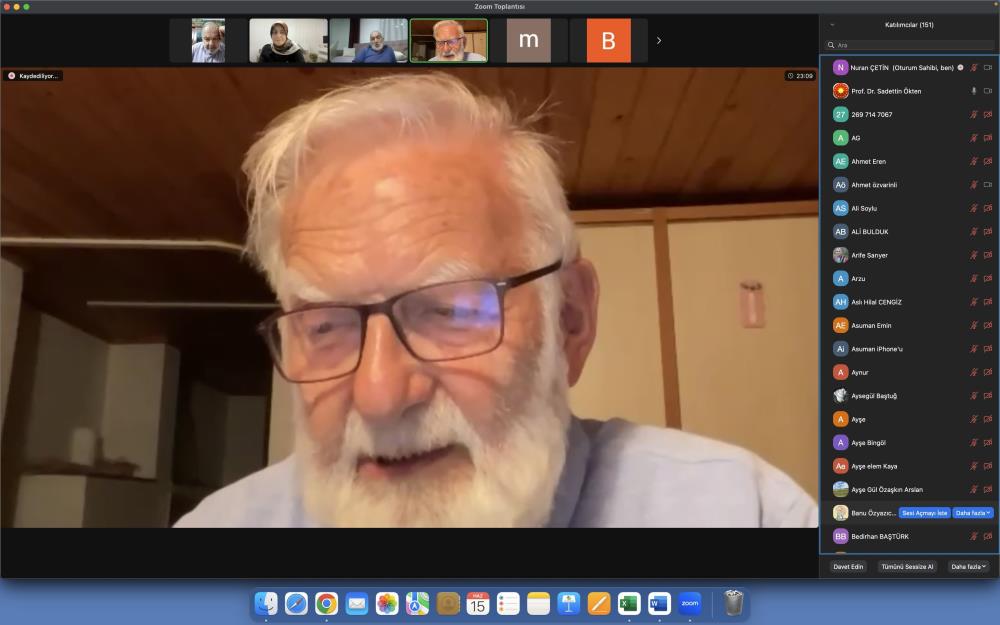Click the muted microphone icon beside Ahmet Eren
The image size is (1000, 625).
(x=974, y=161)
